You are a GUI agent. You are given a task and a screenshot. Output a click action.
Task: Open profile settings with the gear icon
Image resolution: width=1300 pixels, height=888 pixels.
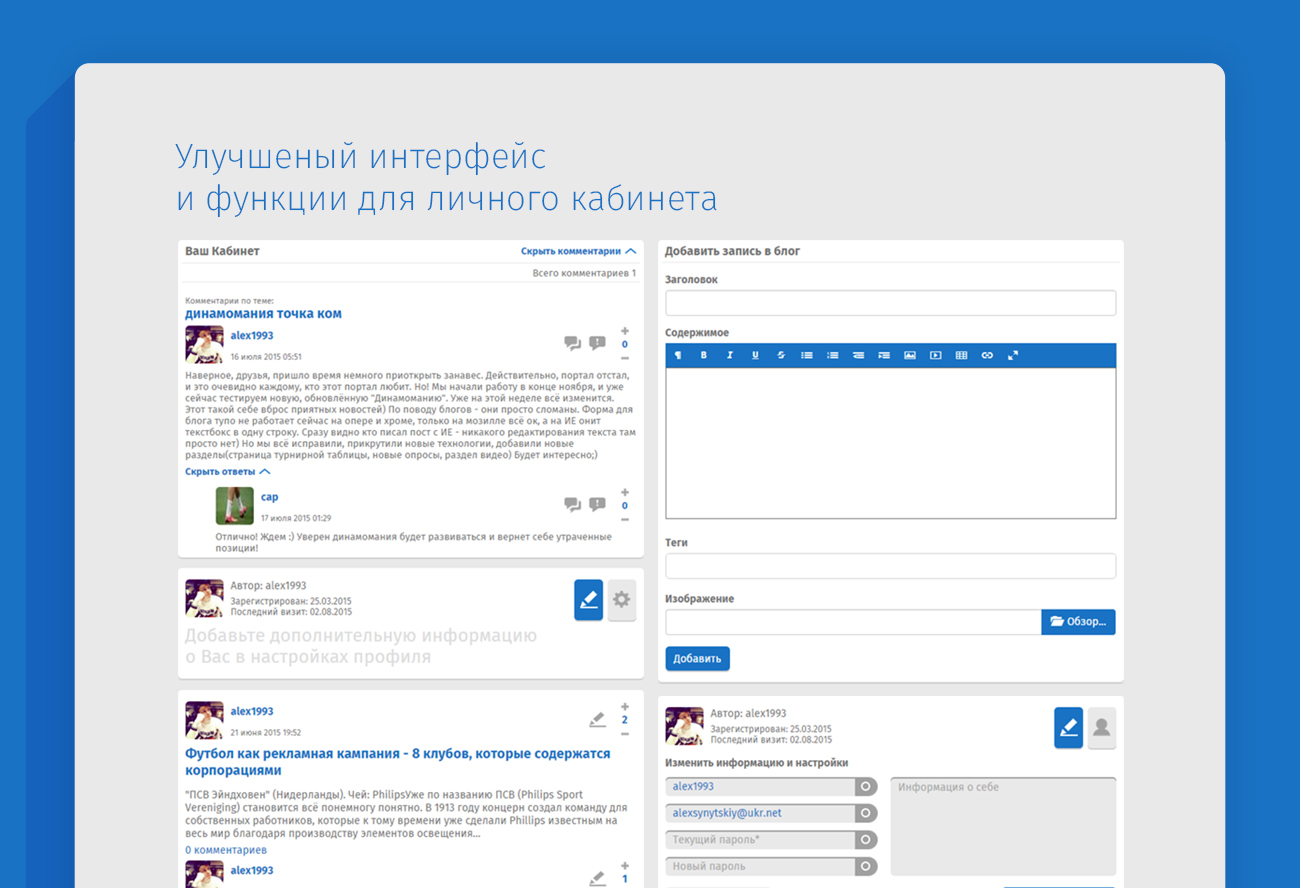[x=621, y=600]
